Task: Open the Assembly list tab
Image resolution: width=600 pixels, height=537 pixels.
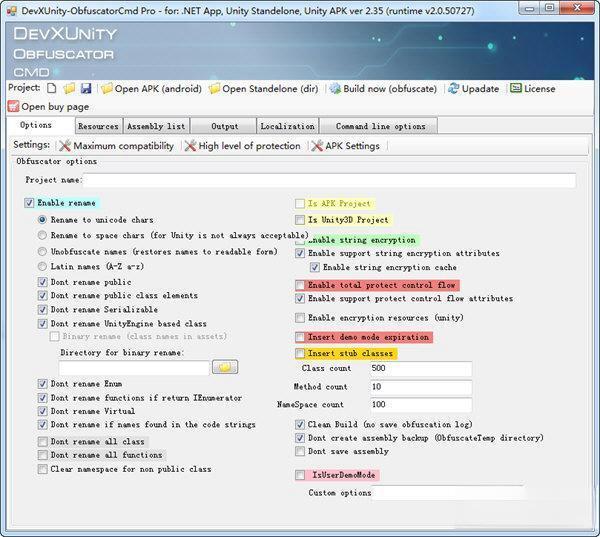Action: click(x=156, y=126)
